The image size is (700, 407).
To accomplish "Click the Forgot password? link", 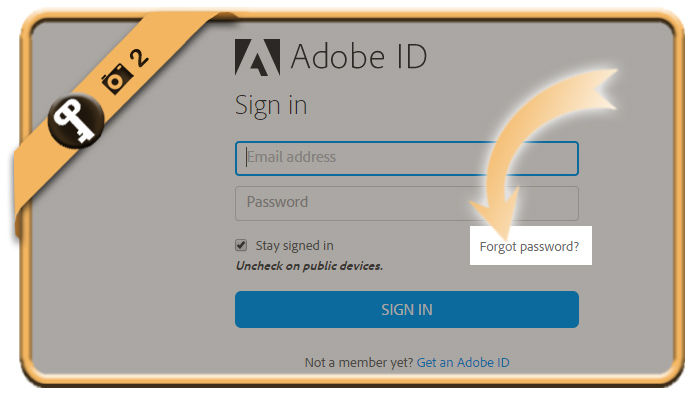I will [x=529, y=247].
